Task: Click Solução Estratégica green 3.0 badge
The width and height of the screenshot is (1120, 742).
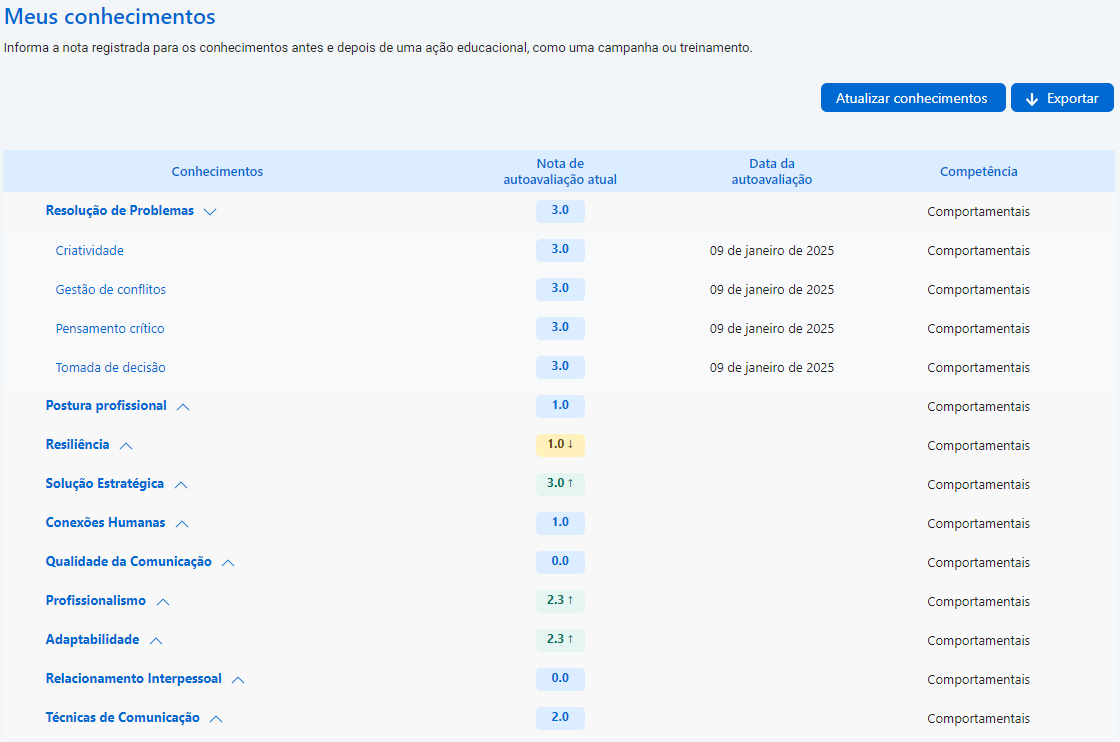Action: (x=560, y=484)
